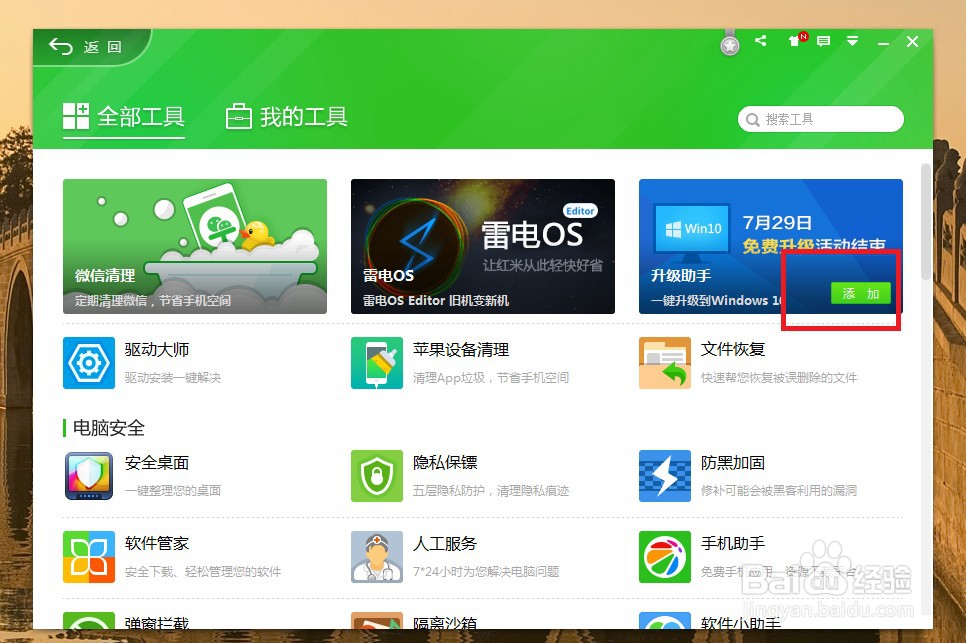Click the green 添加 button
Image resolution: width=966 pixels, height=643 pixels.
coord(861,293)
